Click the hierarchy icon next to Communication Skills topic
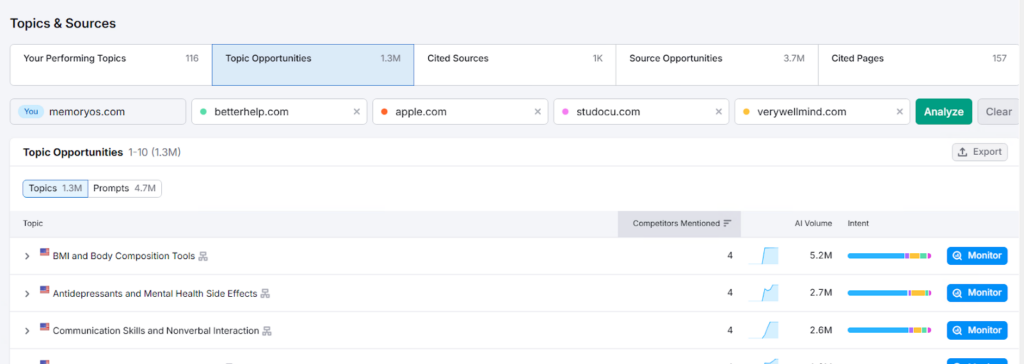Image resolution: width=1024 pixels, height=364 pixels. click(x=266, y=331)
